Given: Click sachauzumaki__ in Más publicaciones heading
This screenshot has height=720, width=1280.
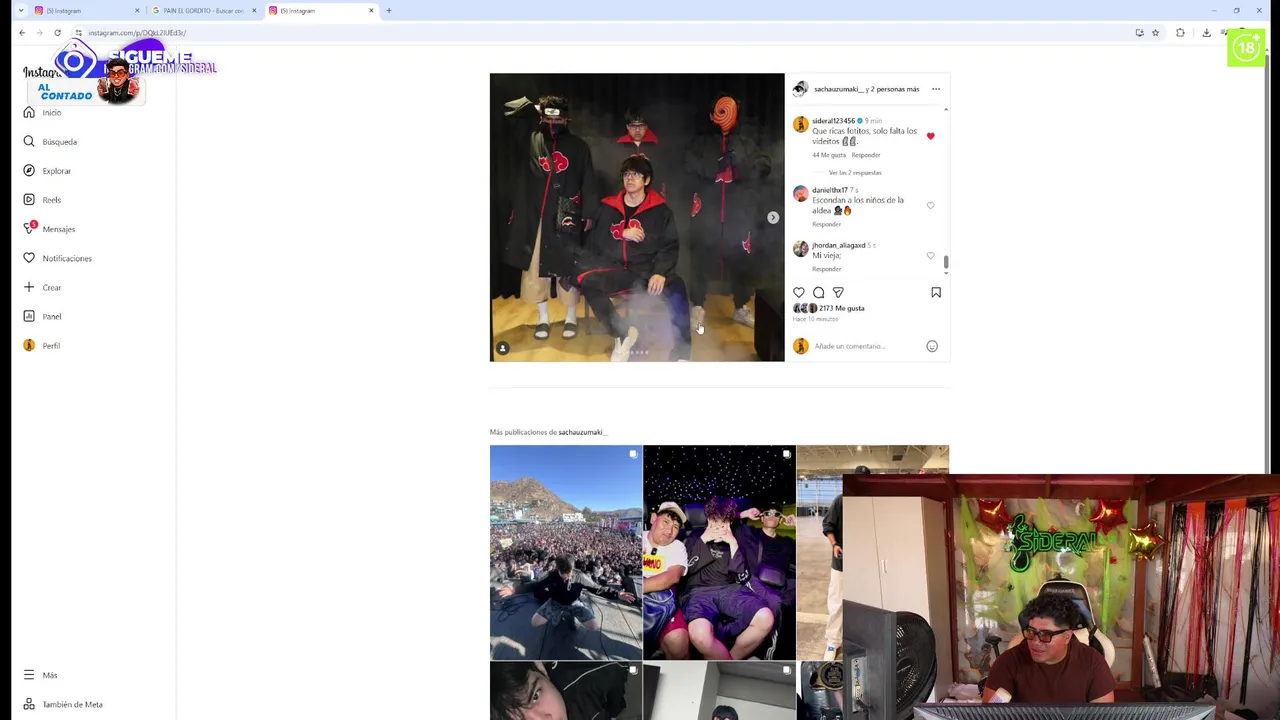Looking at the screenshot, I should click(582, 432).
